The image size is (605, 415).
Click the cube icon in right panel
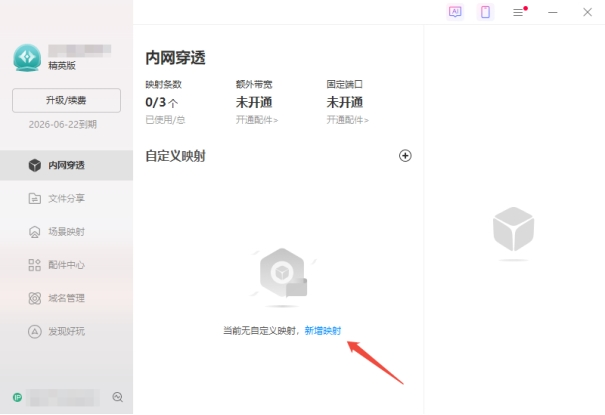coord(513,230)
